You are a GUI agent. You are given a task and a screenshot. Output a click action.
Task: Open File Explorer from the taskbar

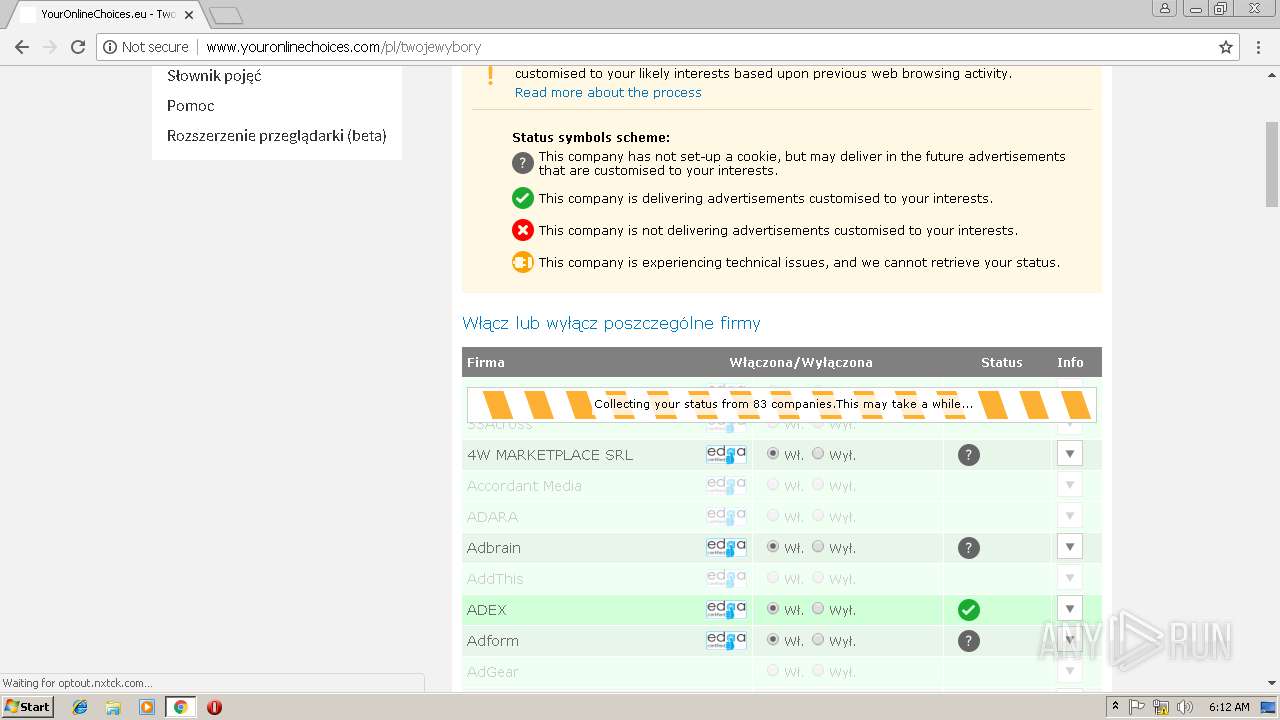click(x=113, y=707)
